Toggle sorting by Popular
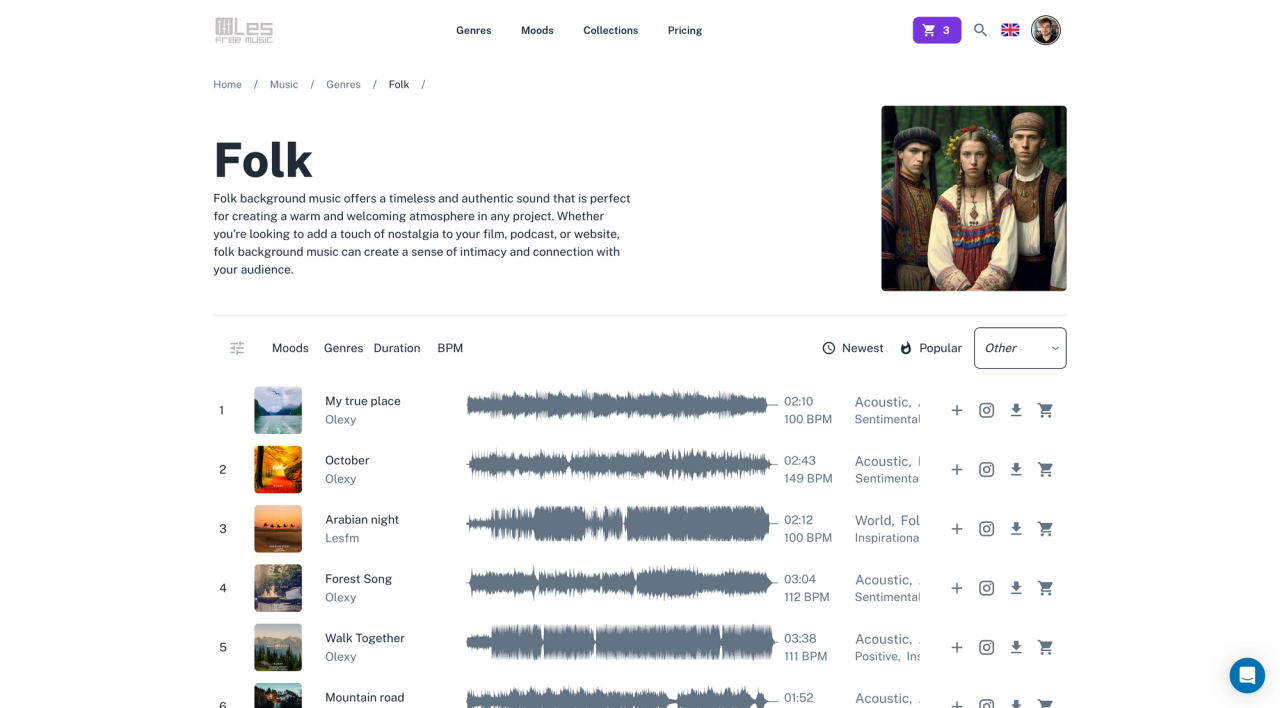1280x708 pixels. click(930, 348)
